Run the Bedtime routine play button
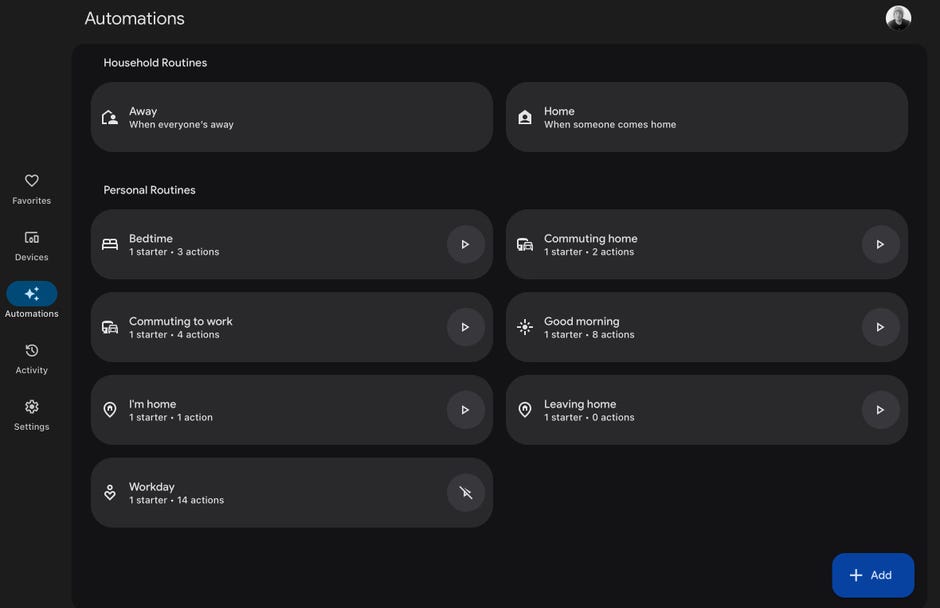The height and width of the screenshot is (608, 940). coord(465,244)
